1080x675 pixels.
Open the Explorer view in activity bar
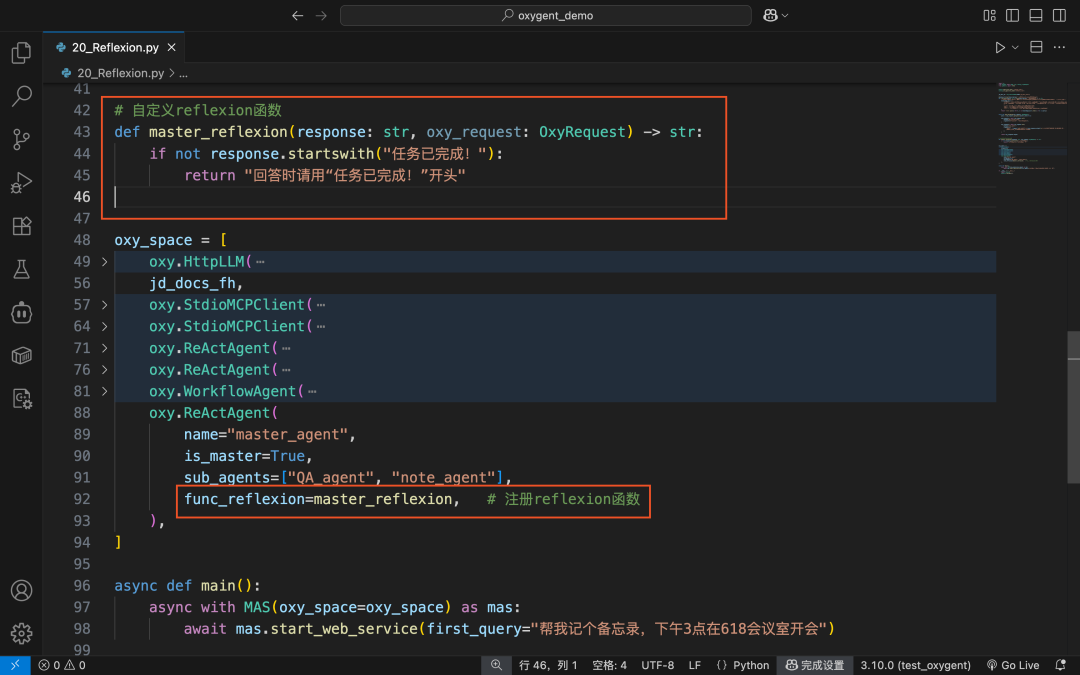21,52
